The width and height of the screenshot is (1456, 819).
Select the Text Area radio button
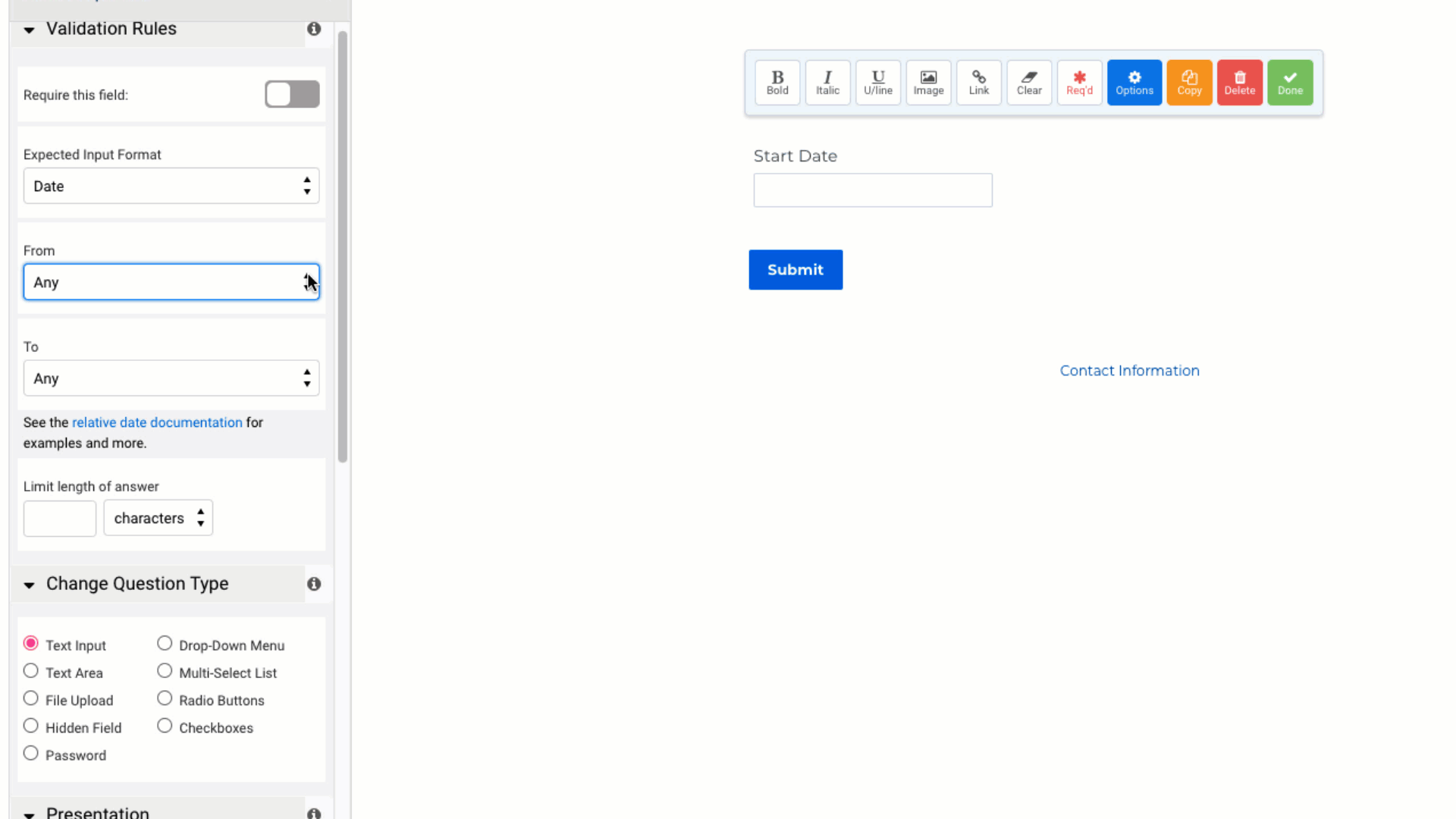(x=30, y=671)
